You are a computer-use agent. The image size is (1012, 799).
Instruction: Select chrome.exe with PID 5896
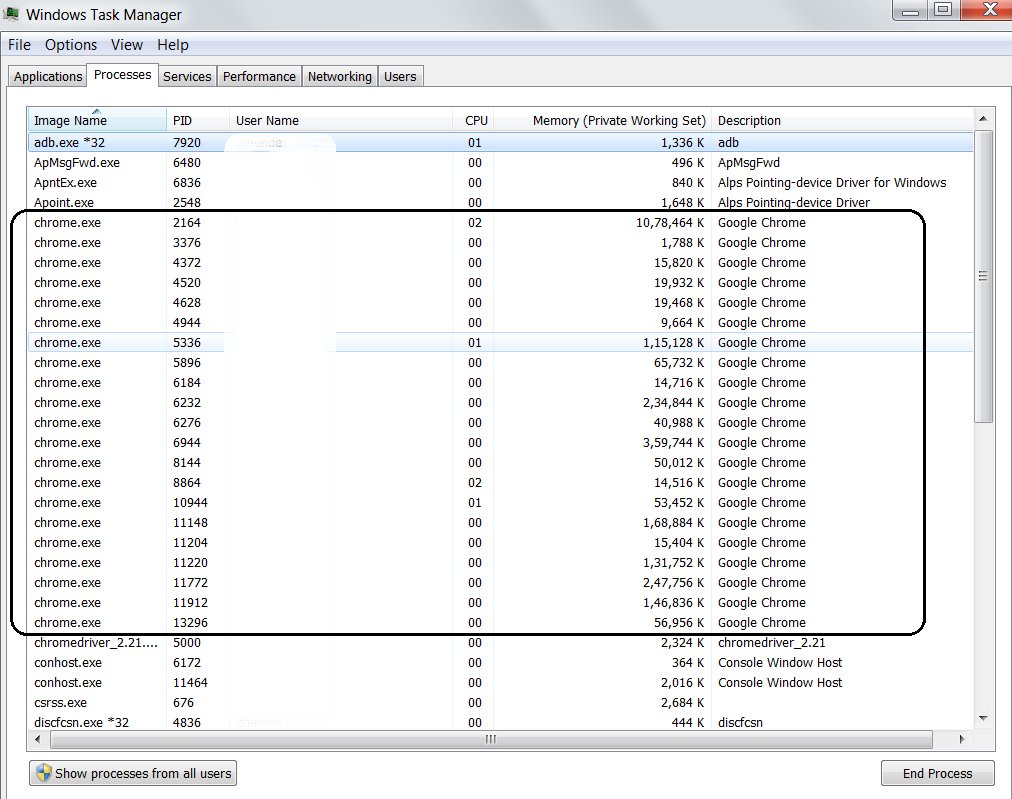click(500, 363)
